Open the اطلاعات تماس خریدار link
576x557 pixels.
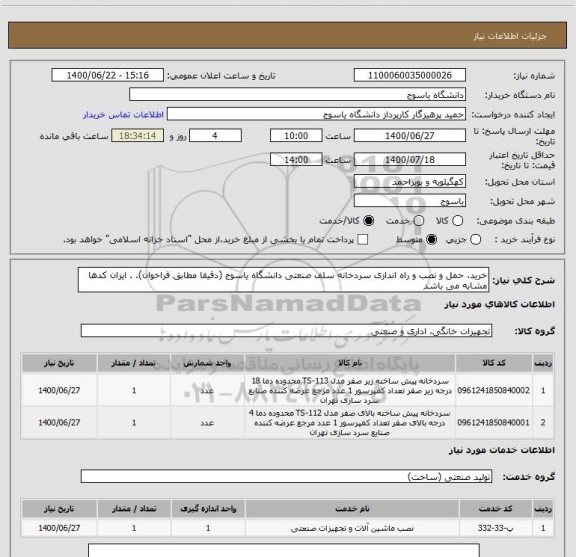[x=123, y=115]
